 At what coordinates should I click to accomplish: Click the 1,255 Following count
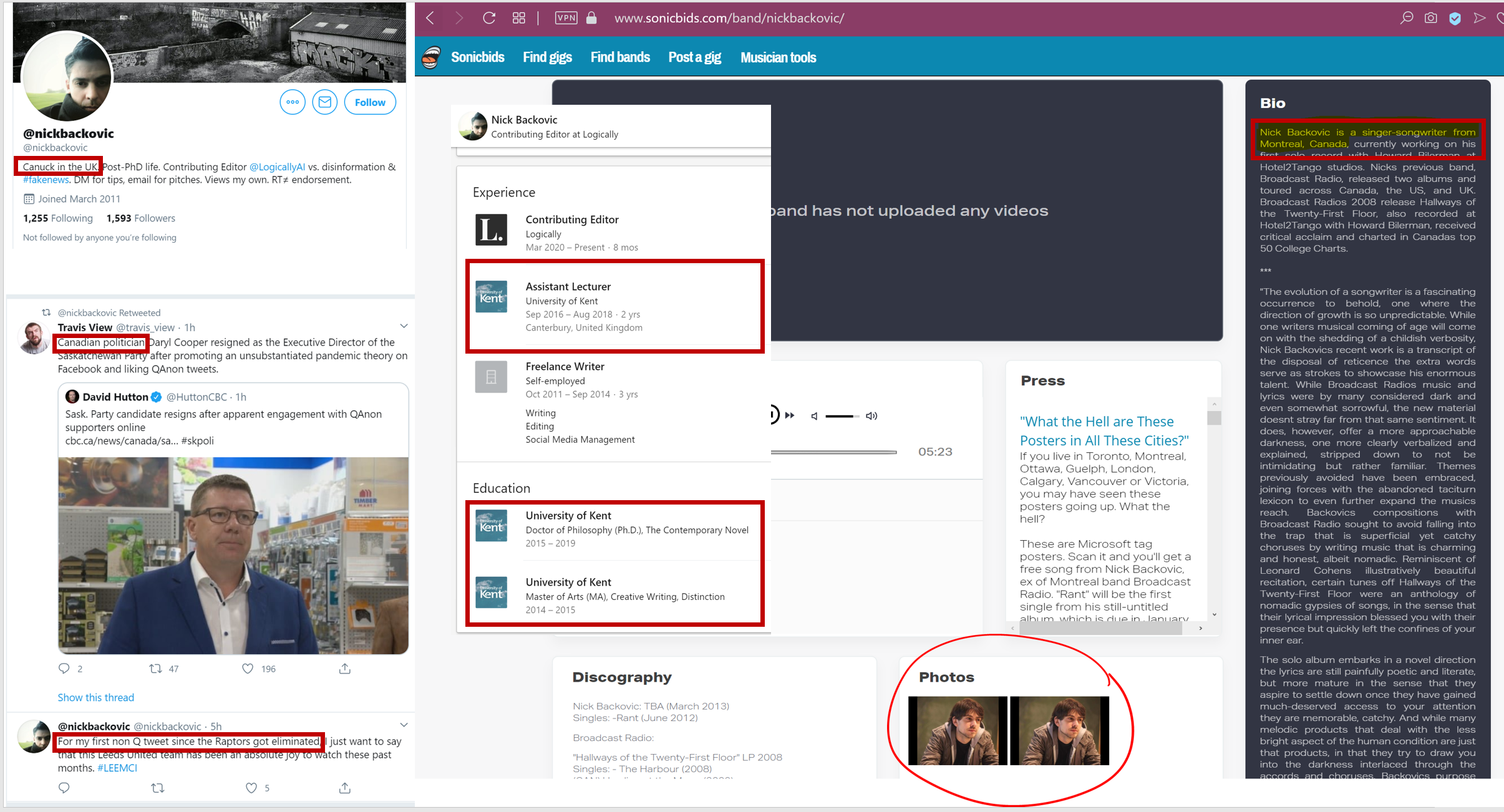[x=58, y=218]
